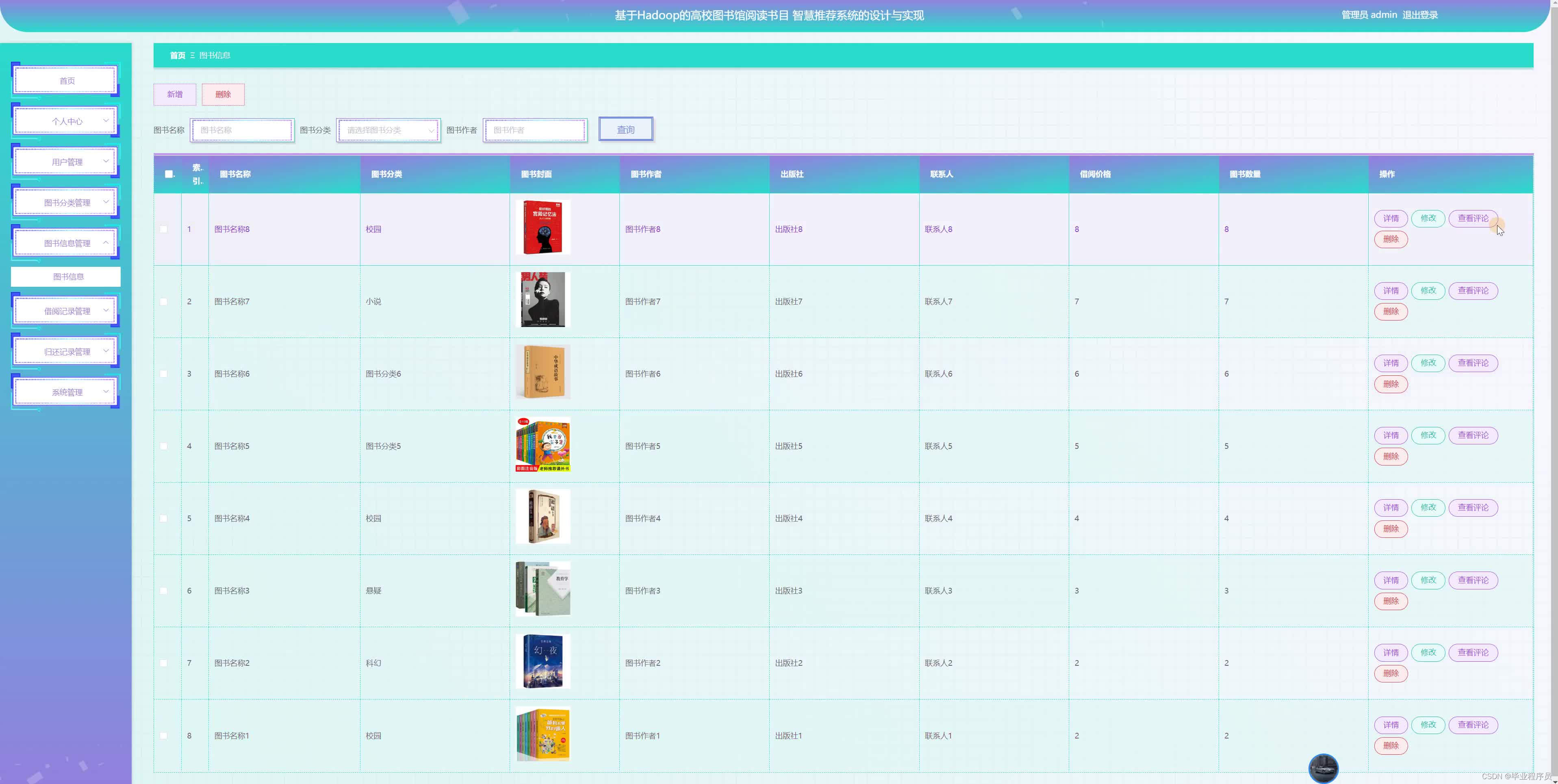Open the 图书名称5 cover thumbnail
Screen dimensions: 1558x784
tap(542, 444)
